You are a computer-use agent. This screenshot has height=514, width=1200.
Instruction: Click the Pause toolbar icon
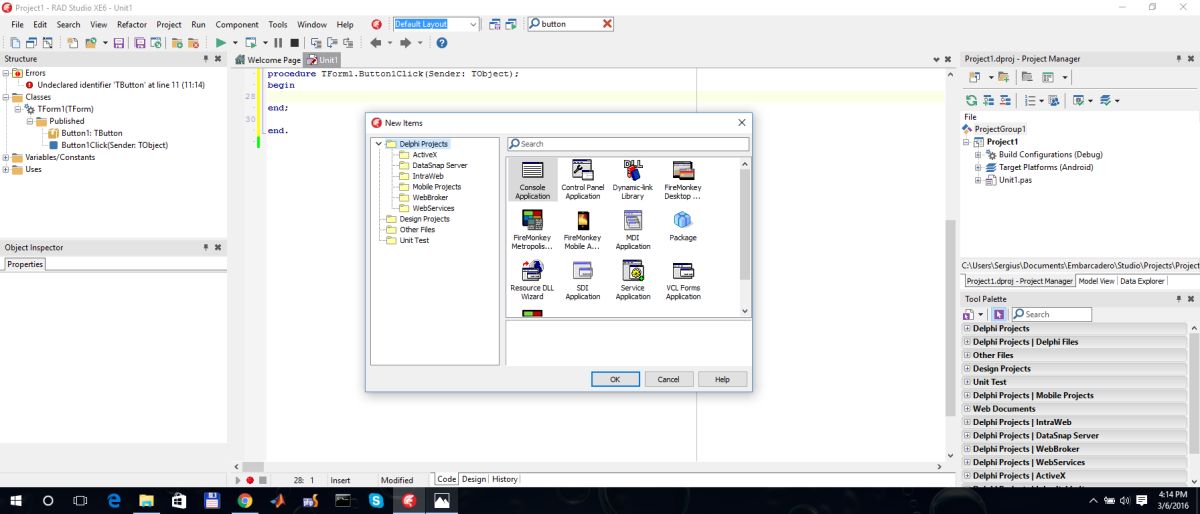pos(279,43)
